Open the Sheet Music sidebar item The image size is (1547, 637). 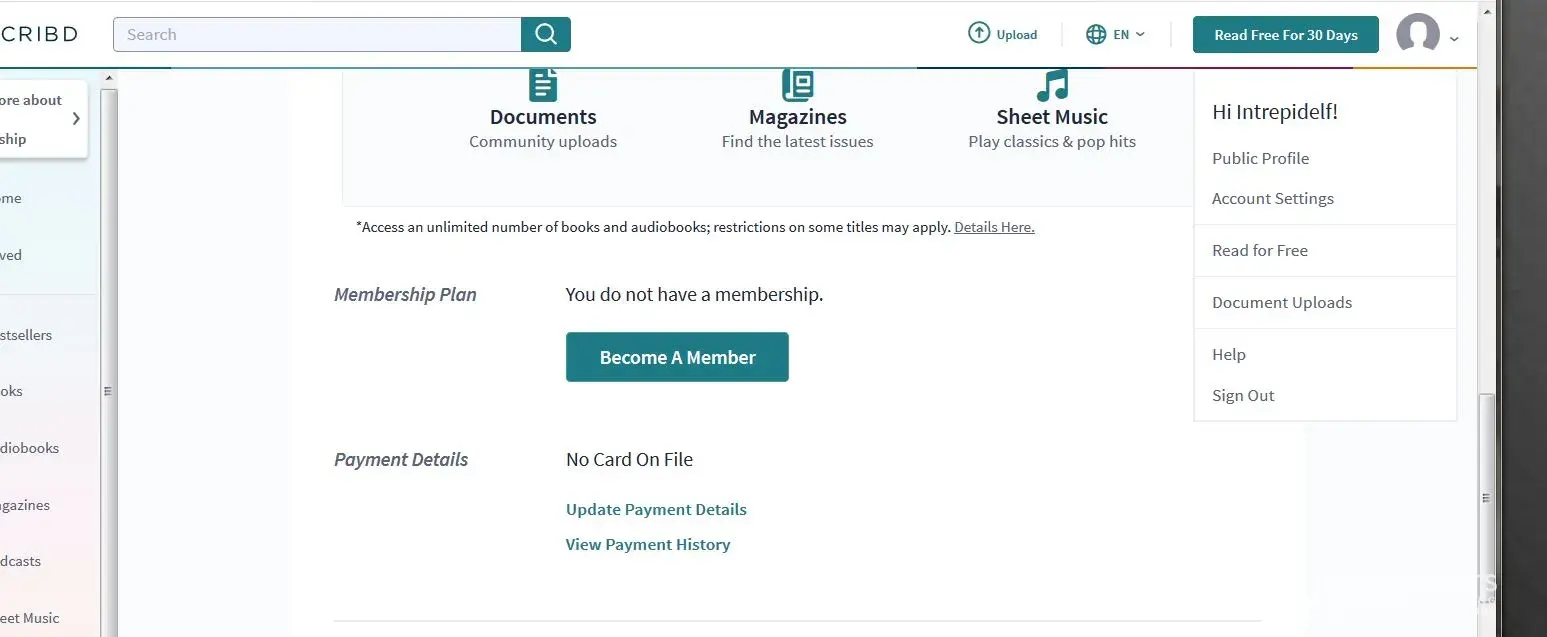pyautogui.click(x=30, y=618)
